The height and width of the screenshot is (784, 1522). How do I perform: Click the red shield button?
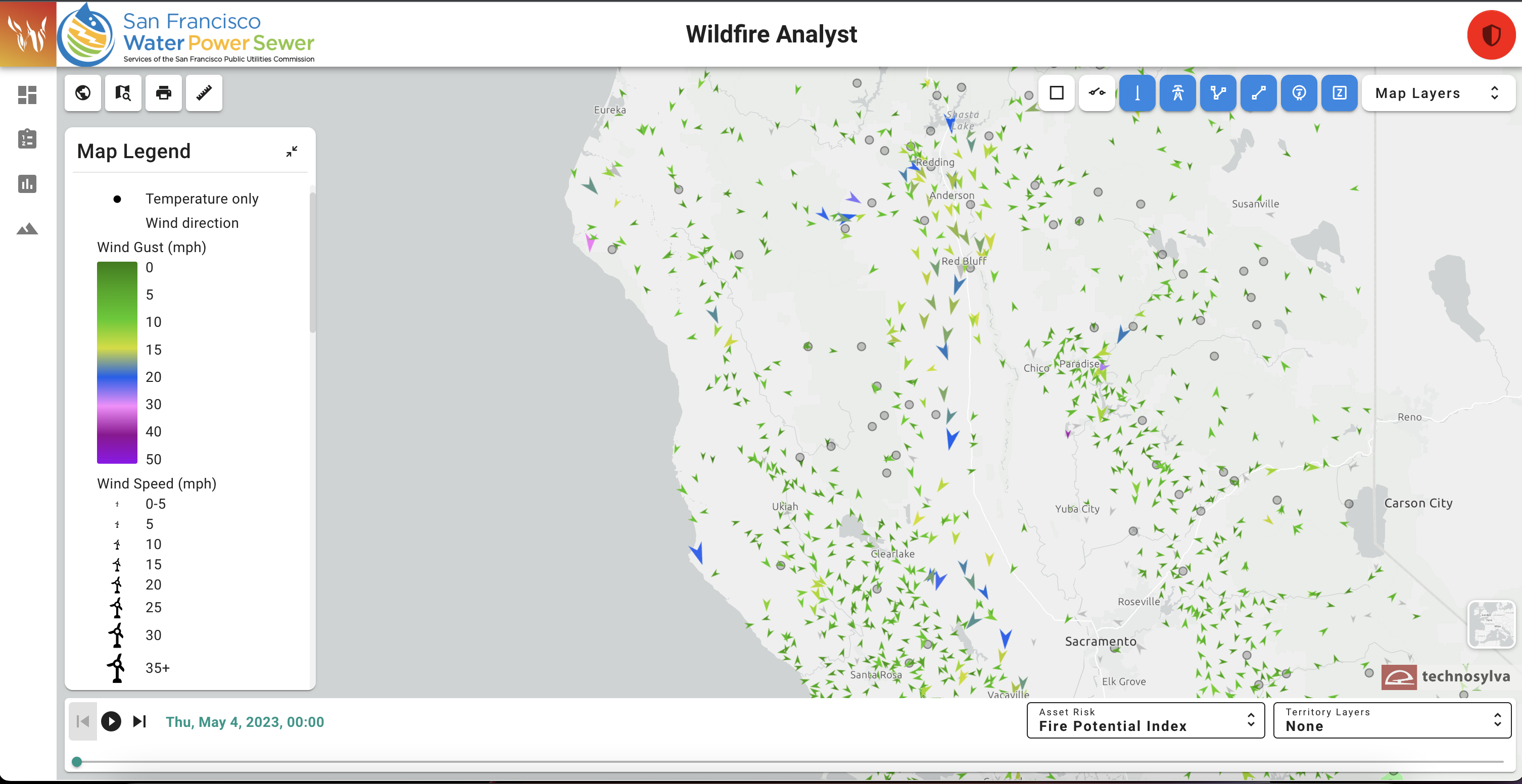[x=1491, y=35]
